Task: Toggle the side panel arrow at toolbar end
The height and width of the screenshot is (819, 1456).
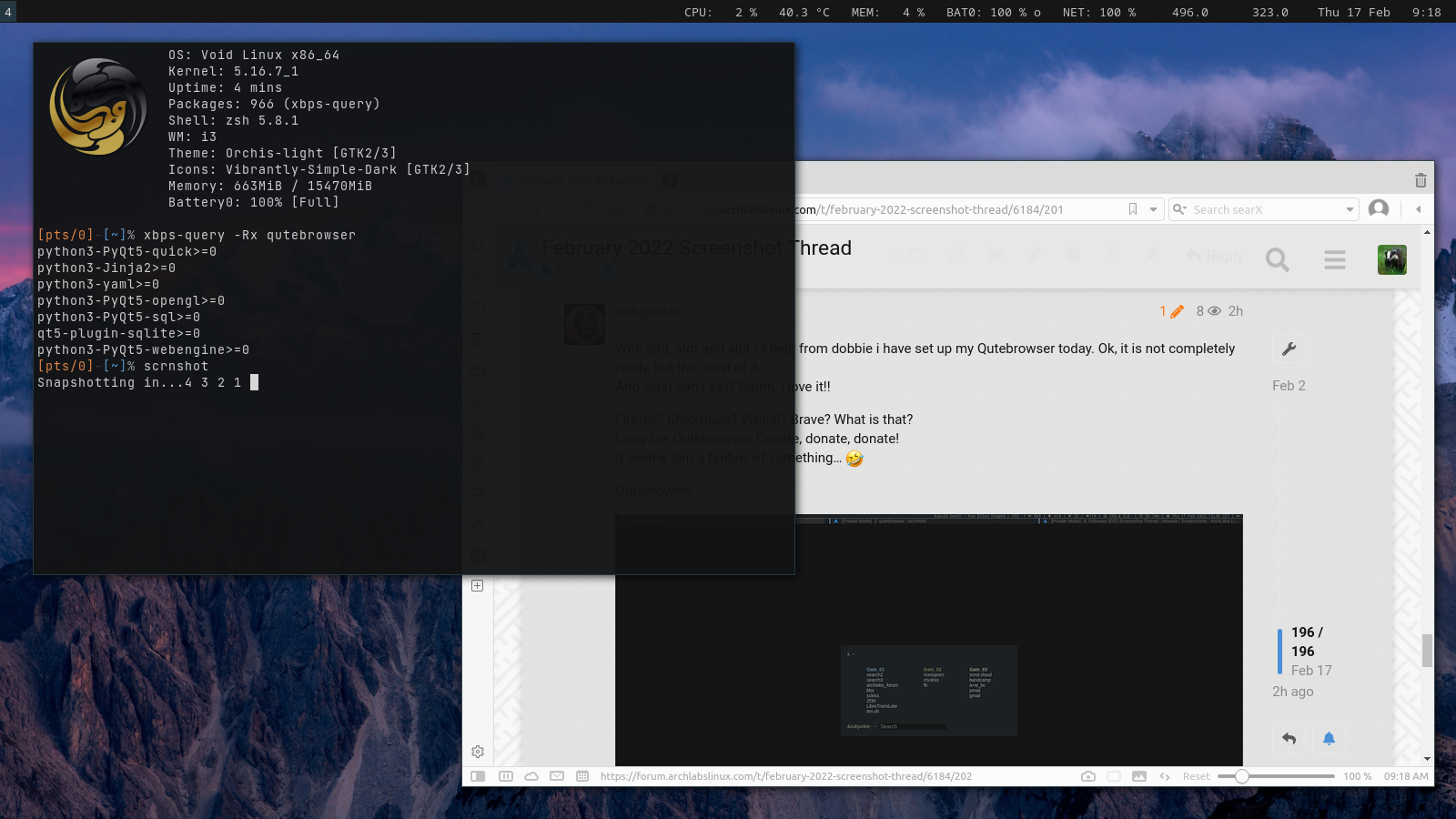Action: tap(1419, 209)
